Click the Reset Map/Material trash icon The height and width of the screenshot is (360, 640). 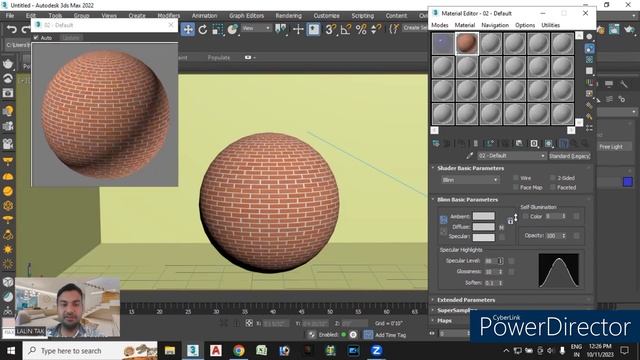pyautogui.click(x=475, y=143)
